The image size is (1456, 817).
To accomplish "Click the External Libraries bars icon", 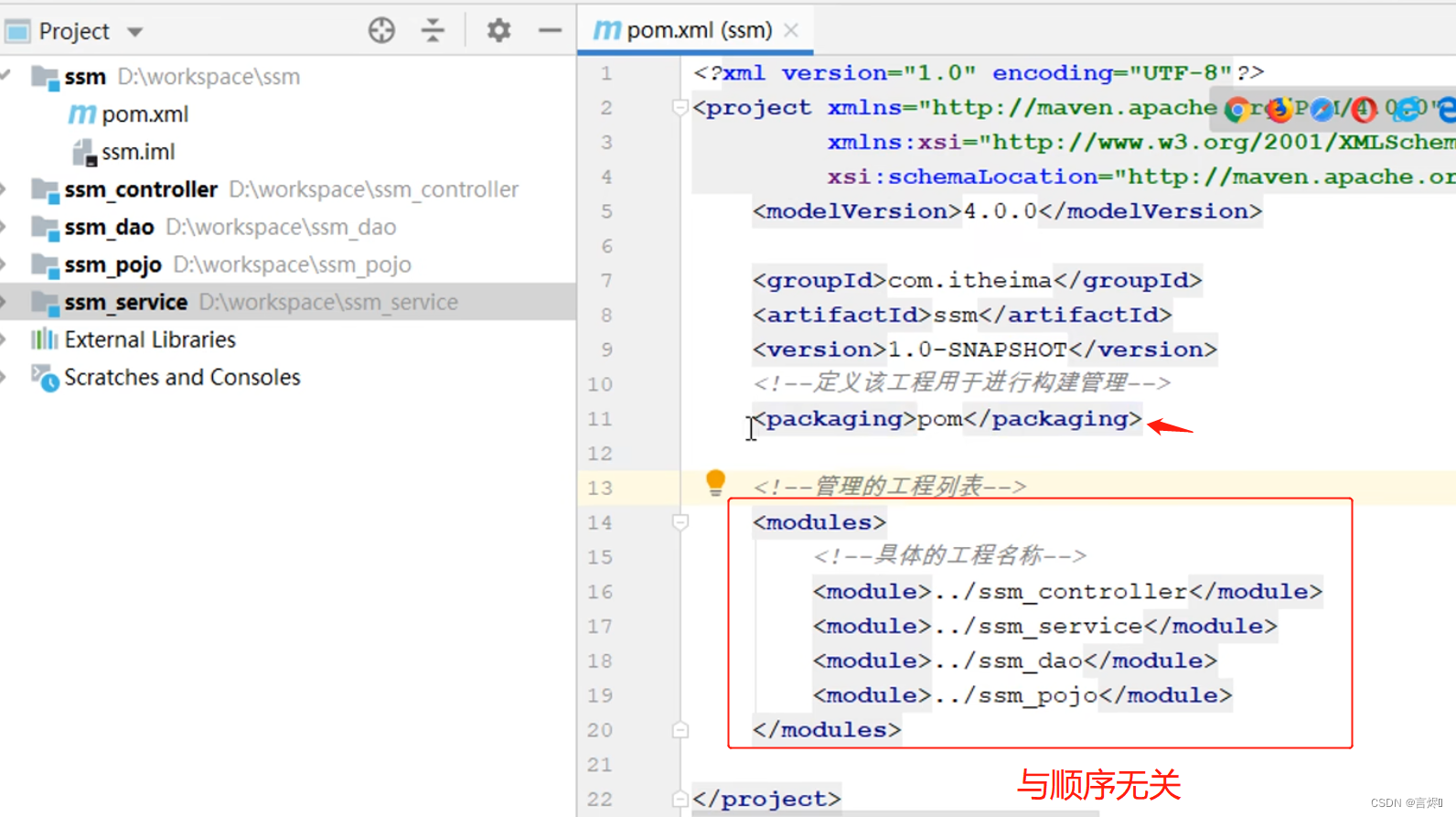I will (x=44, y=339).
